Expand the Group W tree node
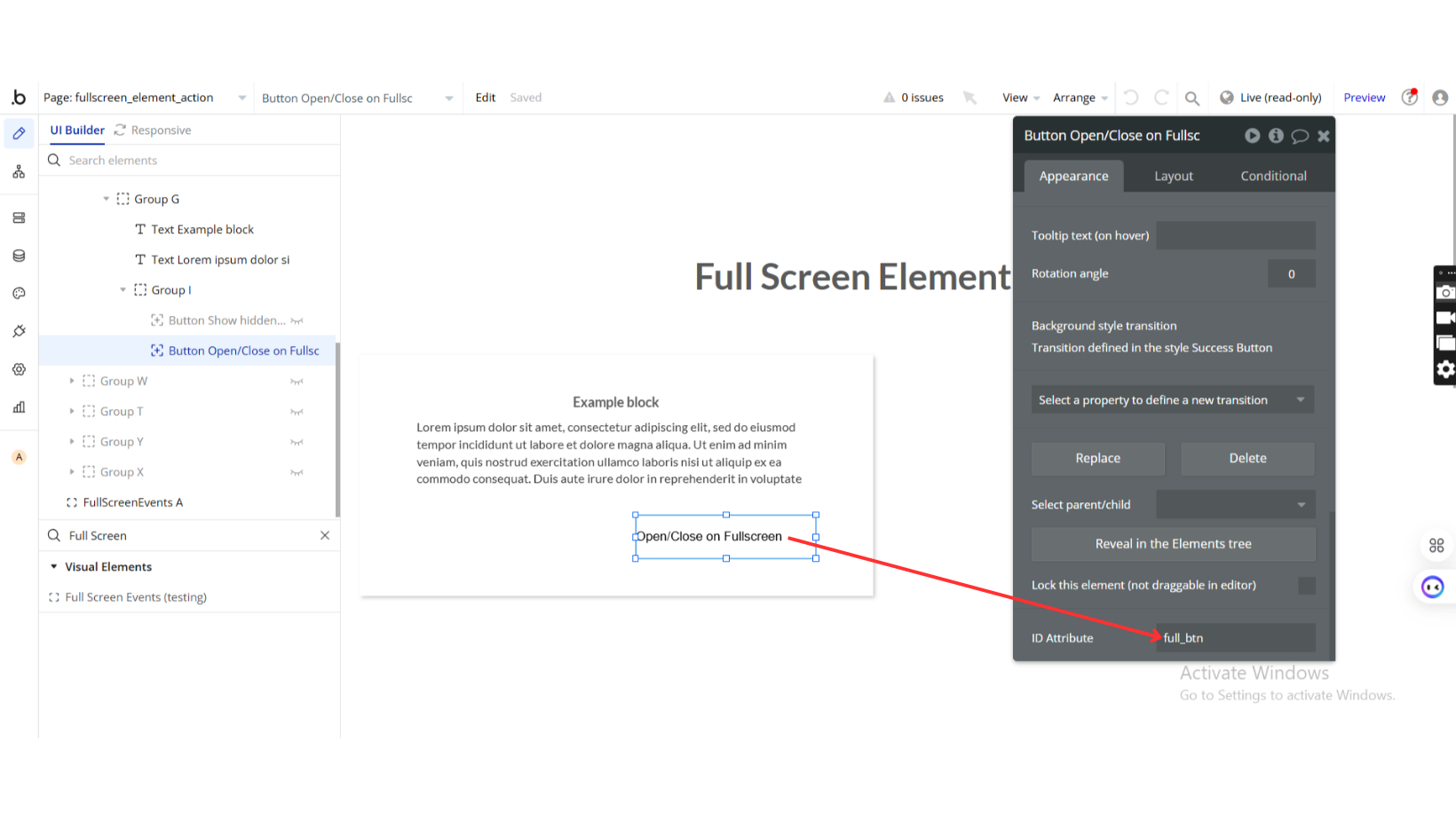 point(72,381)
